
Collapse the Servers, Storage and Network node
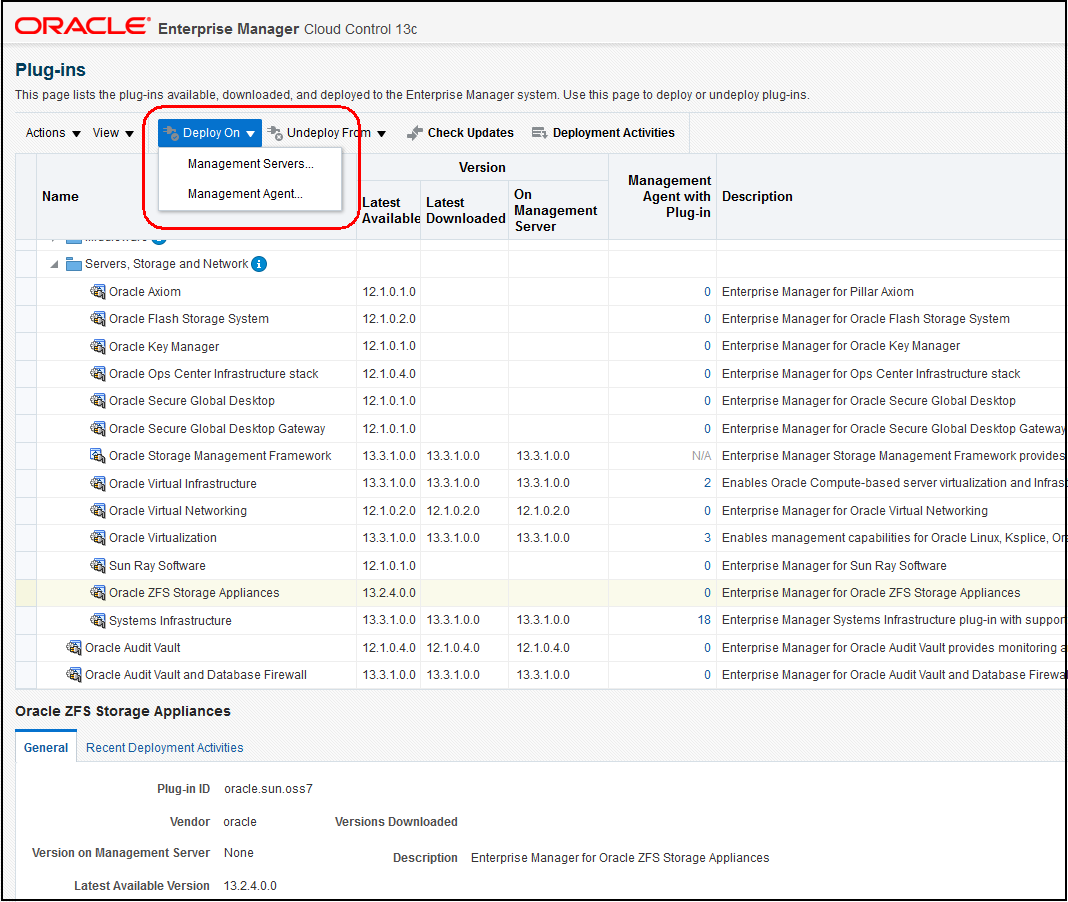[x=54, y=264]
